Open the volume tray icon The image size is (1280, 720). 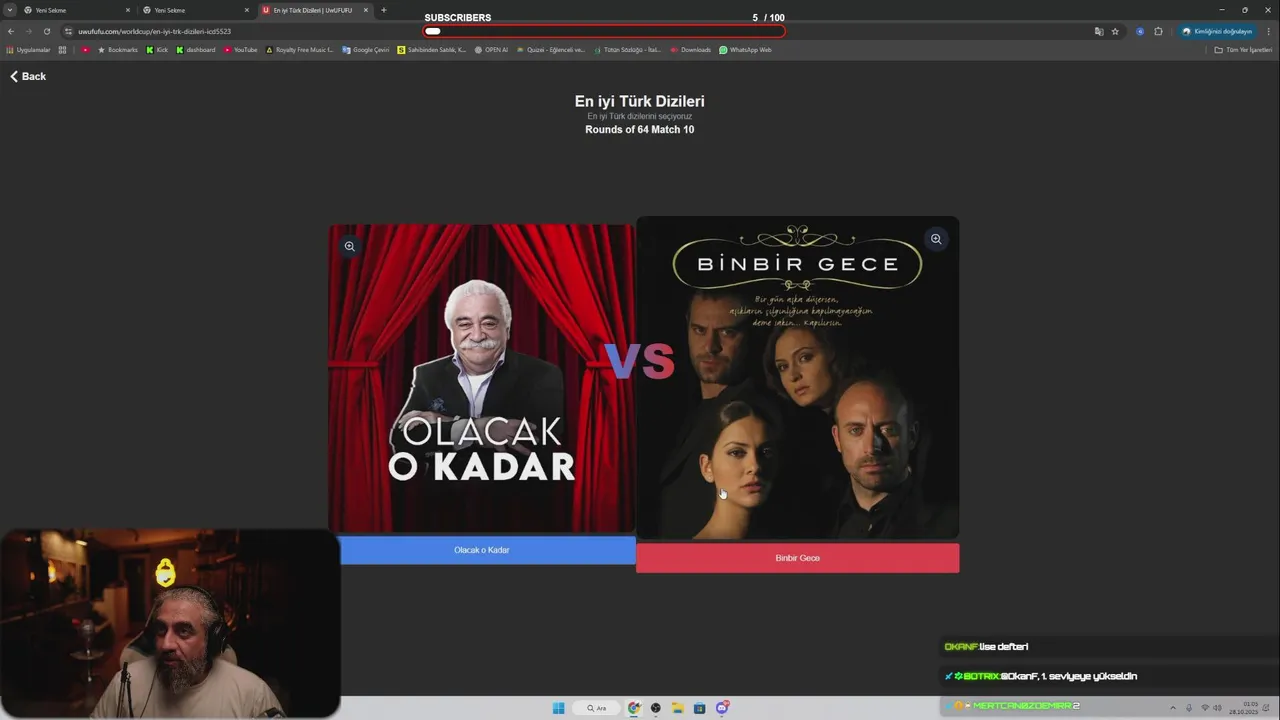[1218, 708]
